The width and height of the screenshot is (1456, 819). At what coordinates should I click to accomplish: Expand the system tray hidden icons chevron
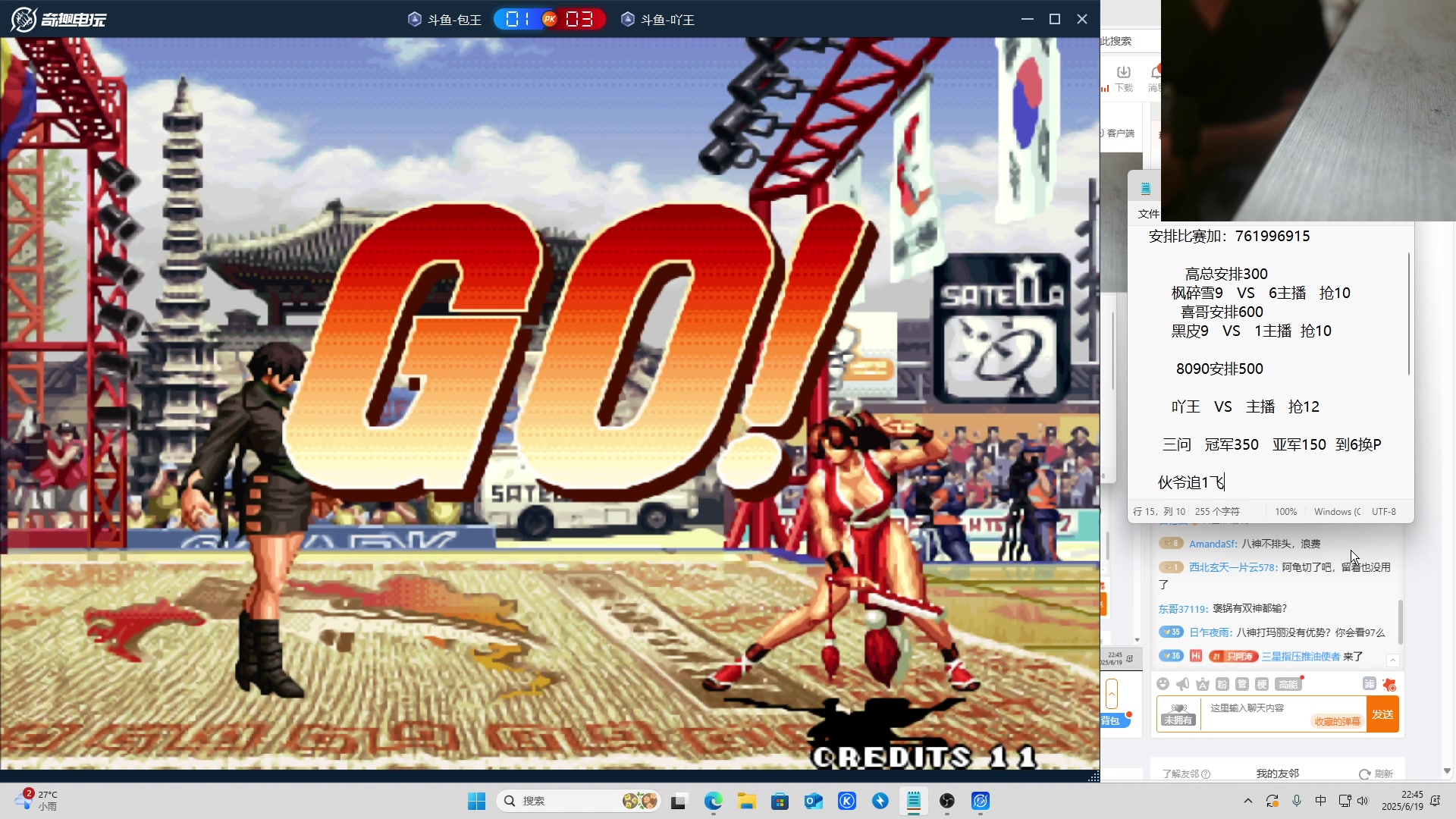pos(1247,801)
